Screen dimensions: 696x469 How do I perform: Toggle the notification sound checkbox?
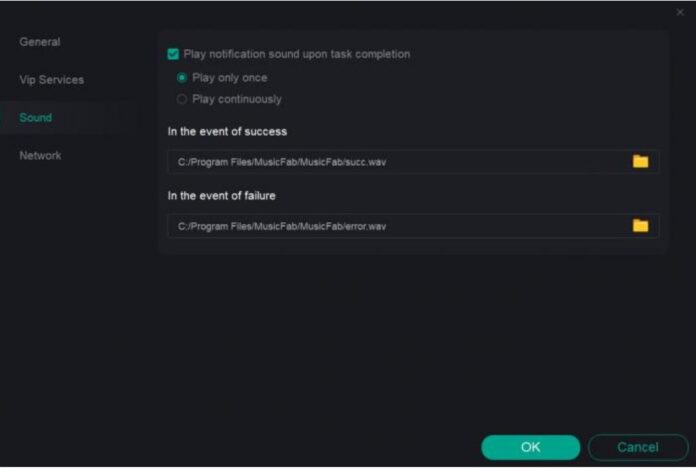(x=173, y=54)
